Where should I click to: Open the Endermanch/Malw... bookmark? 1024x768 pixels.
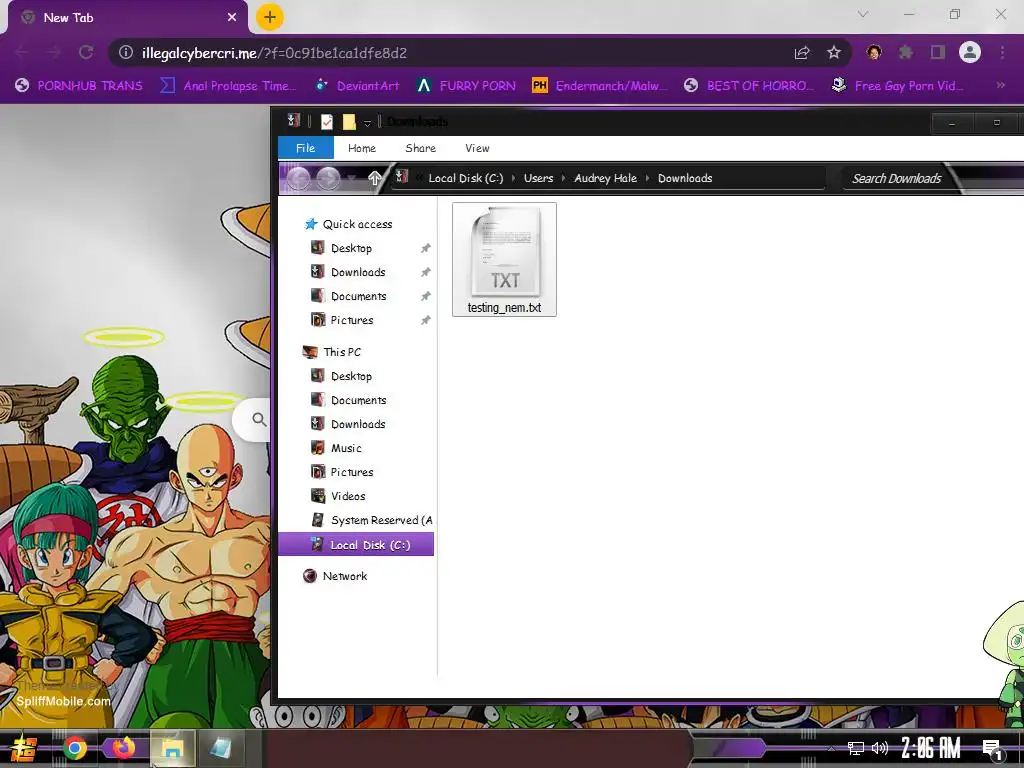600,86
